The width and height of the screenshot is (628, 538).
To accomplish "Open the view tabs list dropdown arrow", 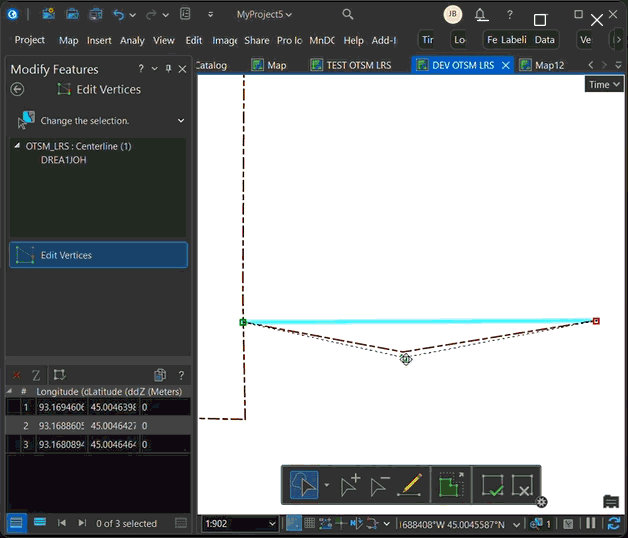I will pos(618,64).
